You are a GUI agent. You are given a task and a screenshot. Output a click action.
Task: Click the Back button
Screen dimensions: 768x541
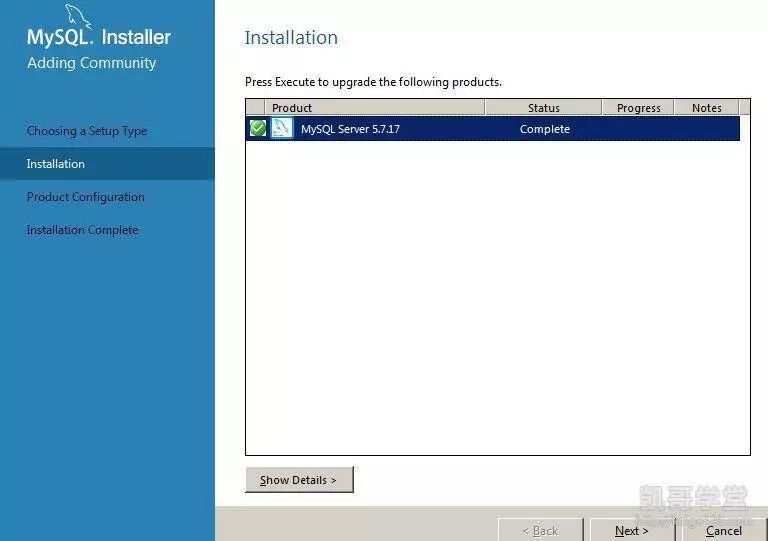coord(541,530)
